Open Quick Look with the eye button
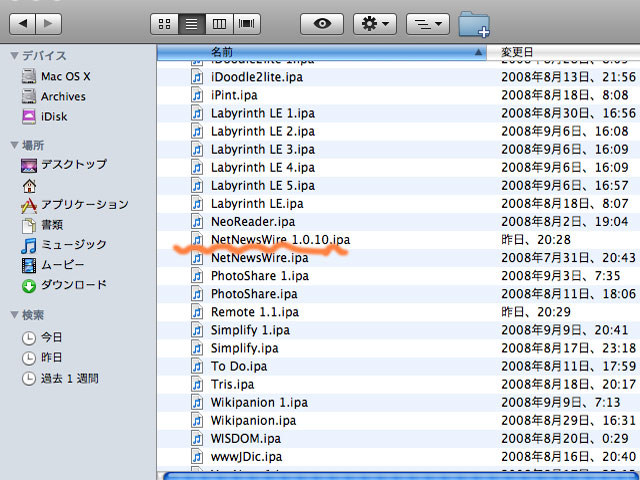 pos(322,24)
